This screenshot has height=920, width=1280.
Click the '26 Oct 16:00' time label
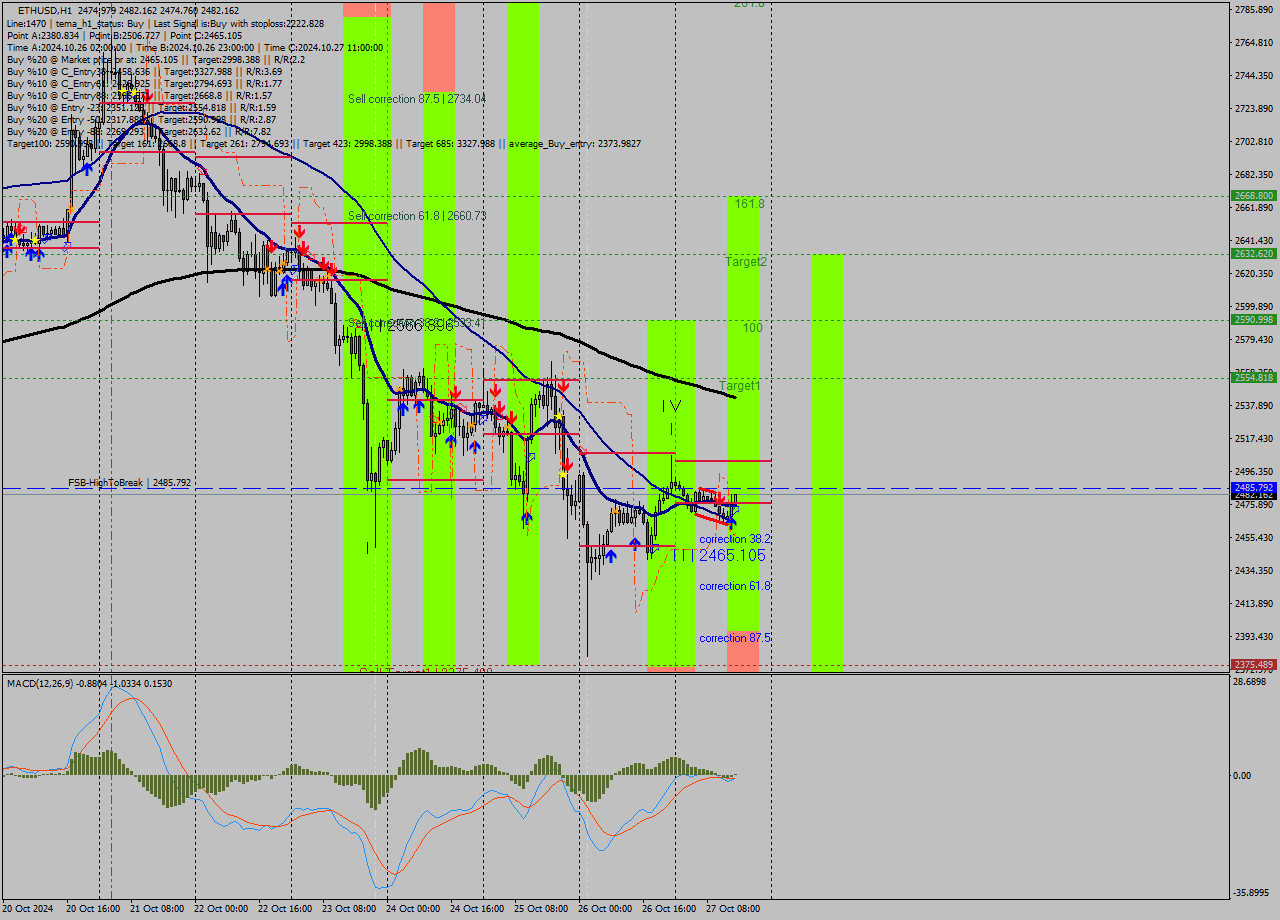(x=669, y=908)
